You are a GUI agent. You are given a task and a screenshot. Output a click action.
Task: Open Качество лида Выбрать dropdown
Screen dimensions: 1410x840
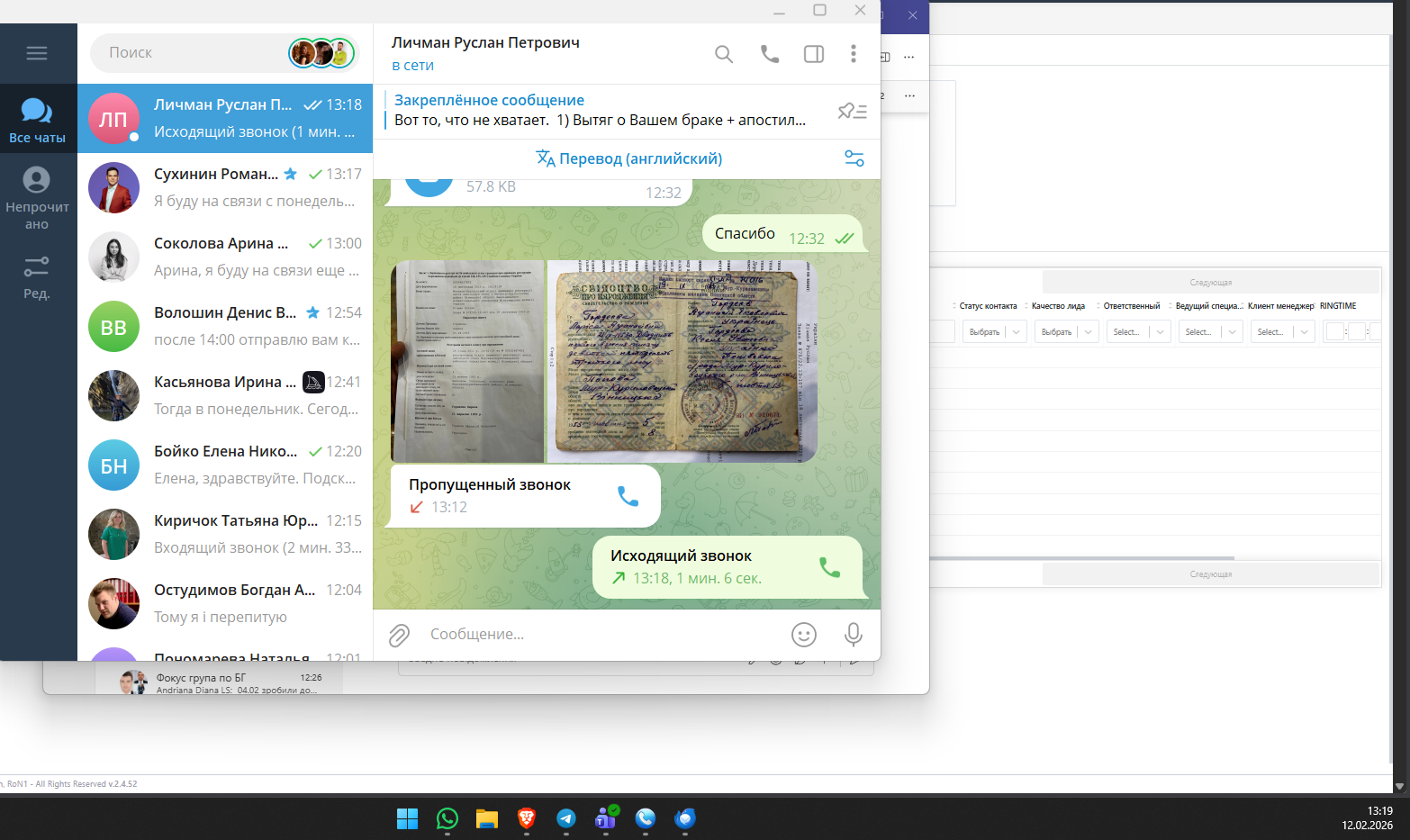point(1066,332)
